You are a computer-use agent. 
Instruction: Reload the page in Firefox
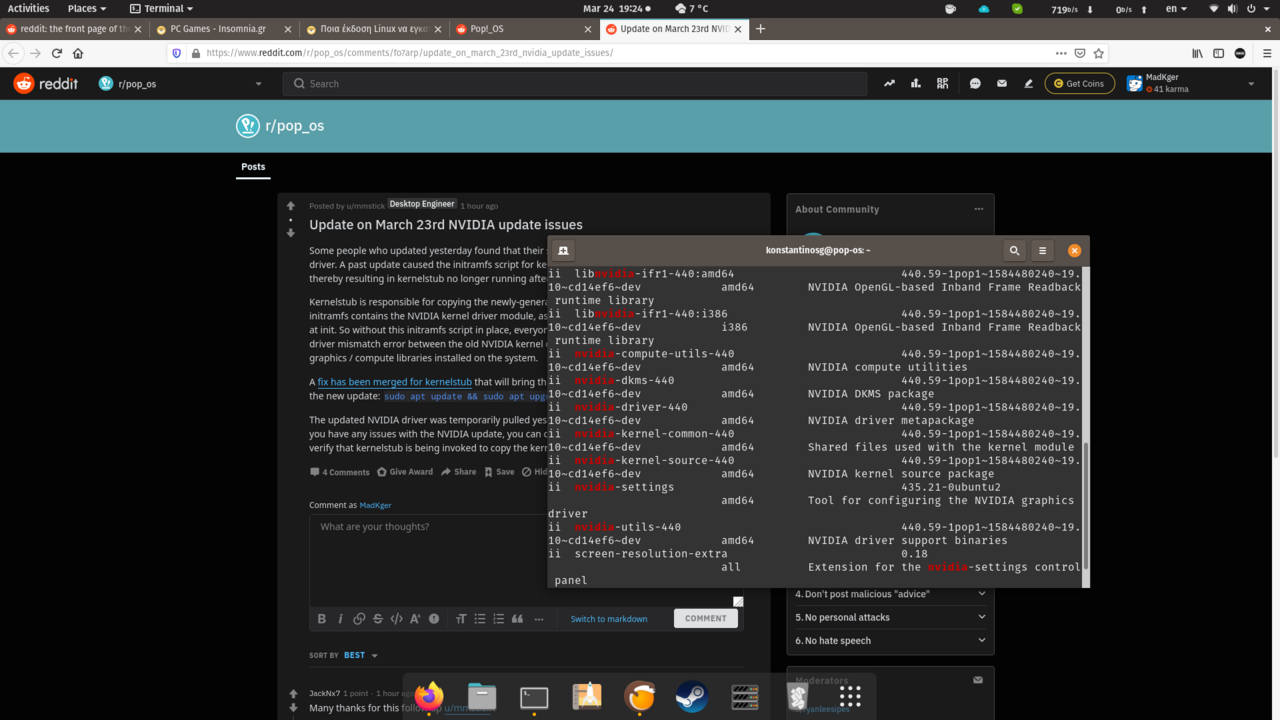pyautogui.click(x=57, y=53)
